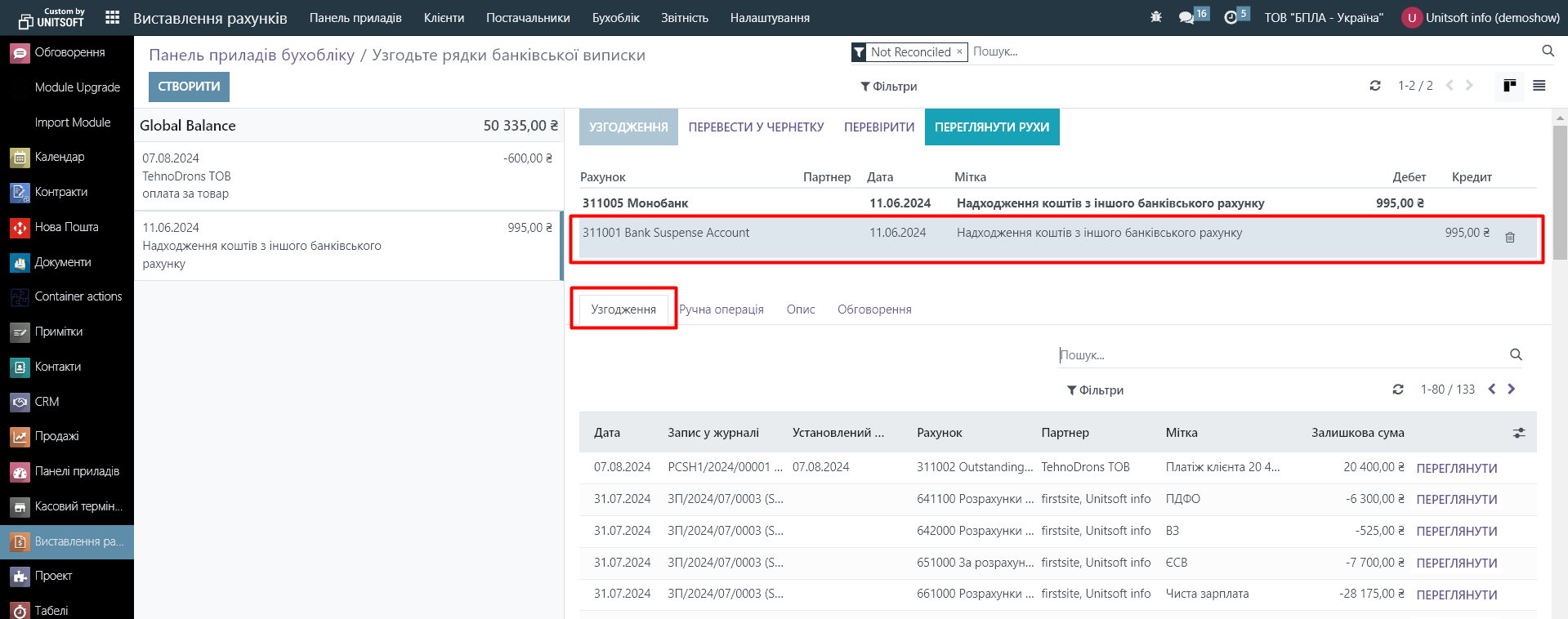Open activities clock icon with badge 5
Viewport: 1568px width, 619px height.
(x=1231, y=17)
